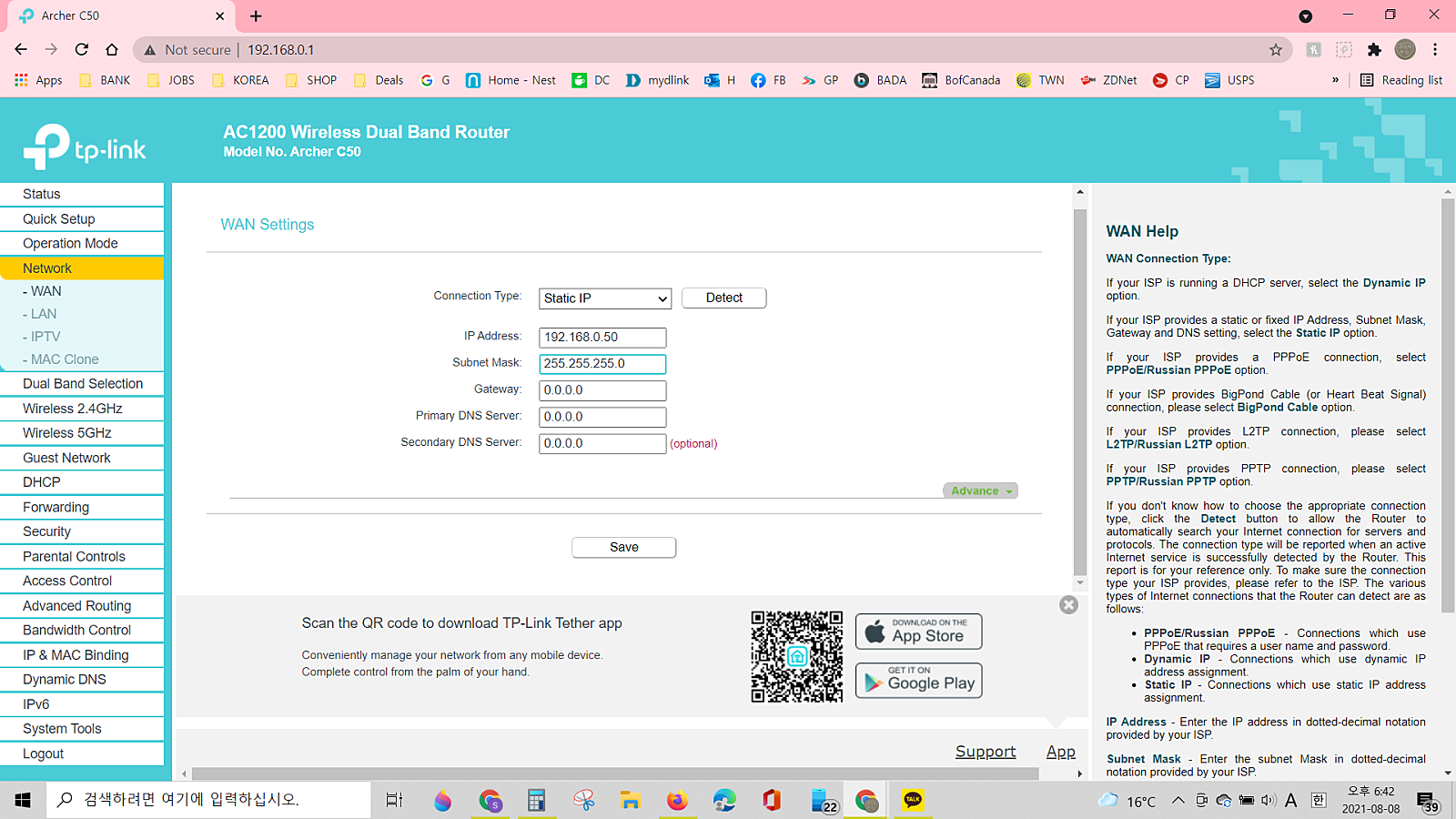This screenshot has height=819, width=1456.
Task: Click the horizontal scrollbar below the page
Action: (x=615, y=773)
